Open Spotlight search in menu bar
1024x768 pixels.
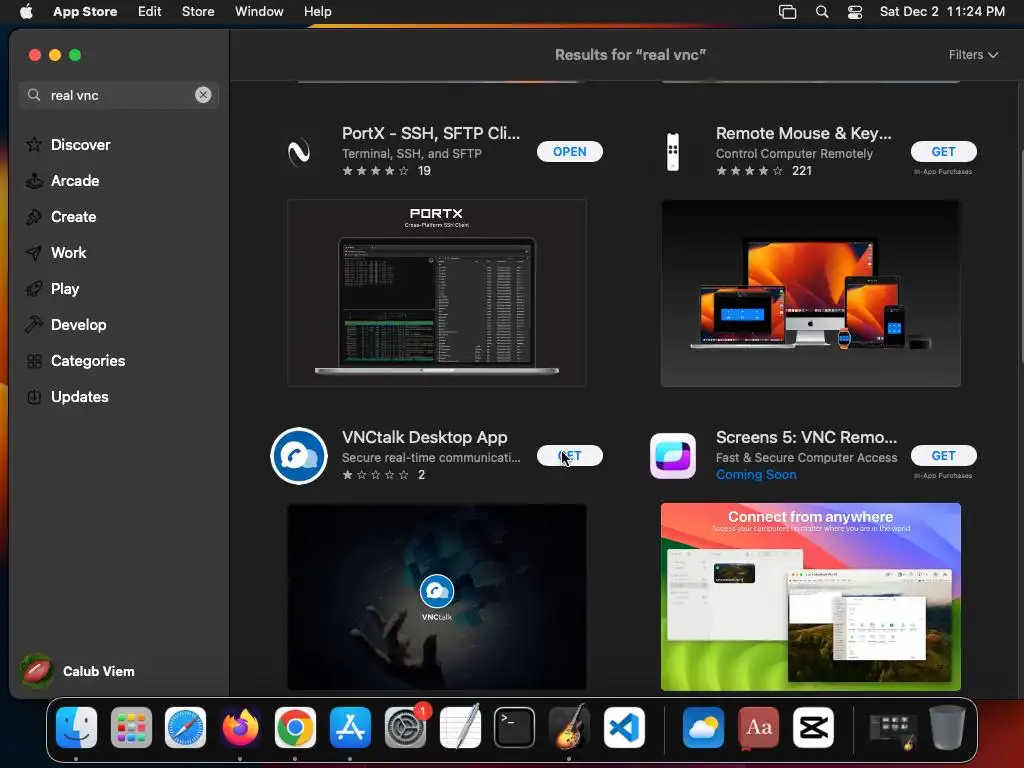(x=822, y=12)
